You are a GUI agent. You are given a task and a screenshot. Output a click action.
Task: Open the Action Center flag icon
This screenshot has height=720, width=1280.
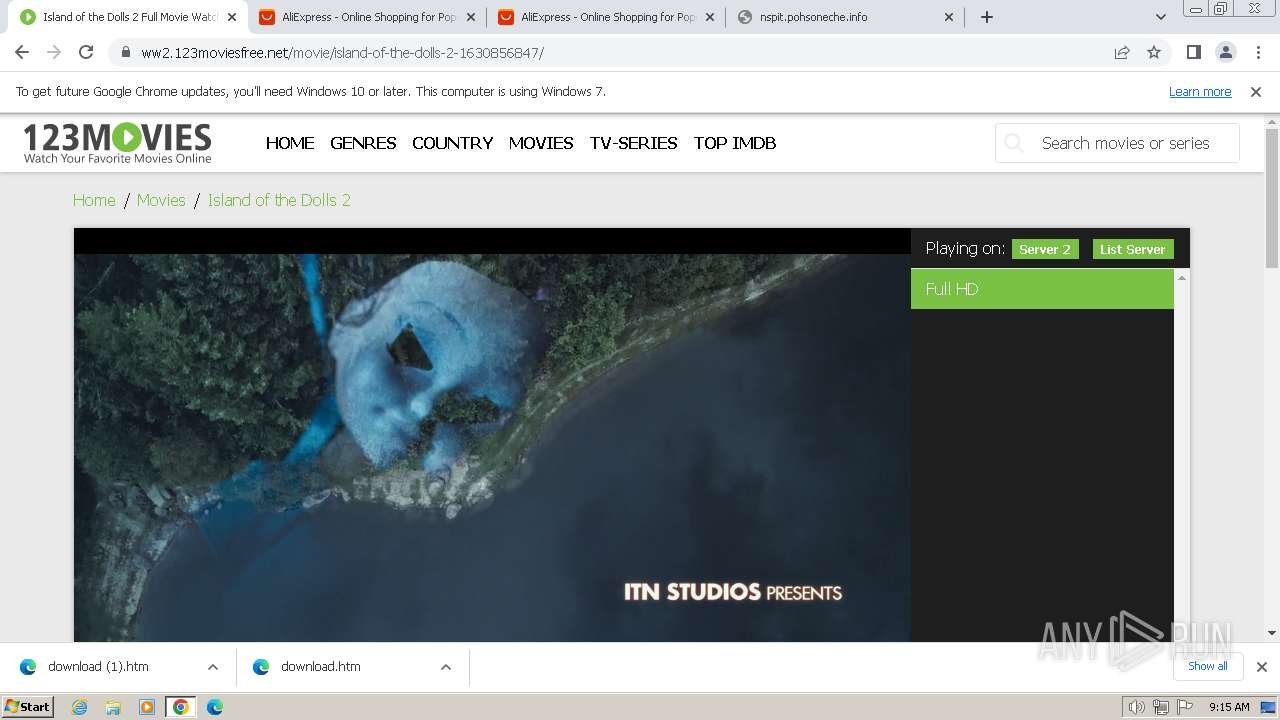pyautogui.click(x=1185, y=707)
